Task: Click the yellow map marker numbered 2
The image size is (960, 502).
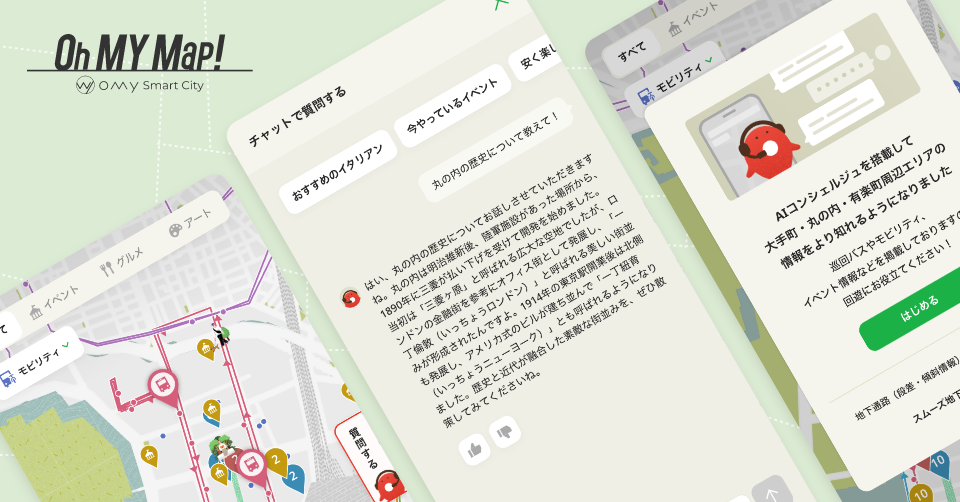Action: [275, 460]
